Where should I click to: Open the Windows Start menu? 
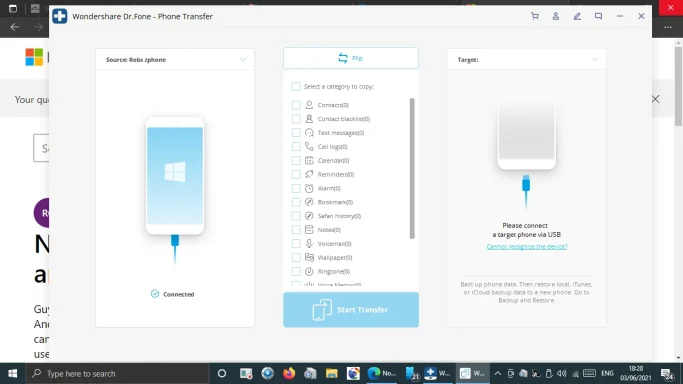[13, 374]
